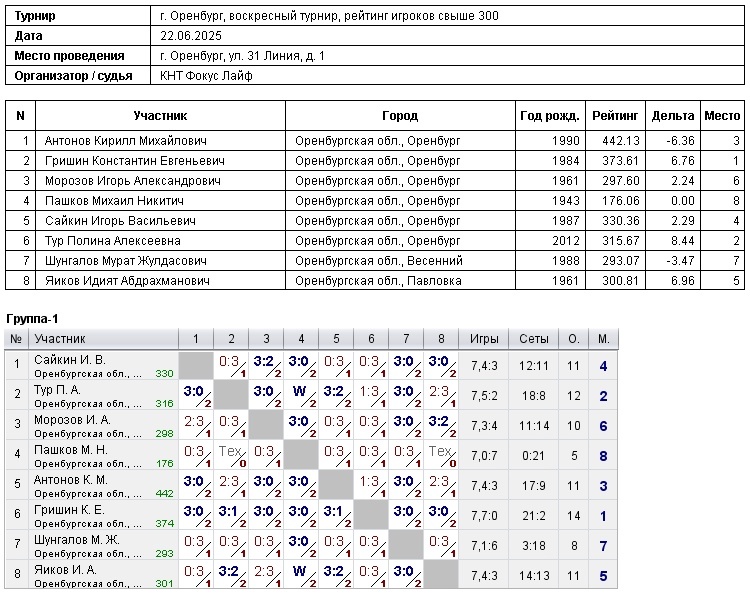Select the Год рожд. column header
This screenshot has height=594, width=750.
click(x=550, y=116)
